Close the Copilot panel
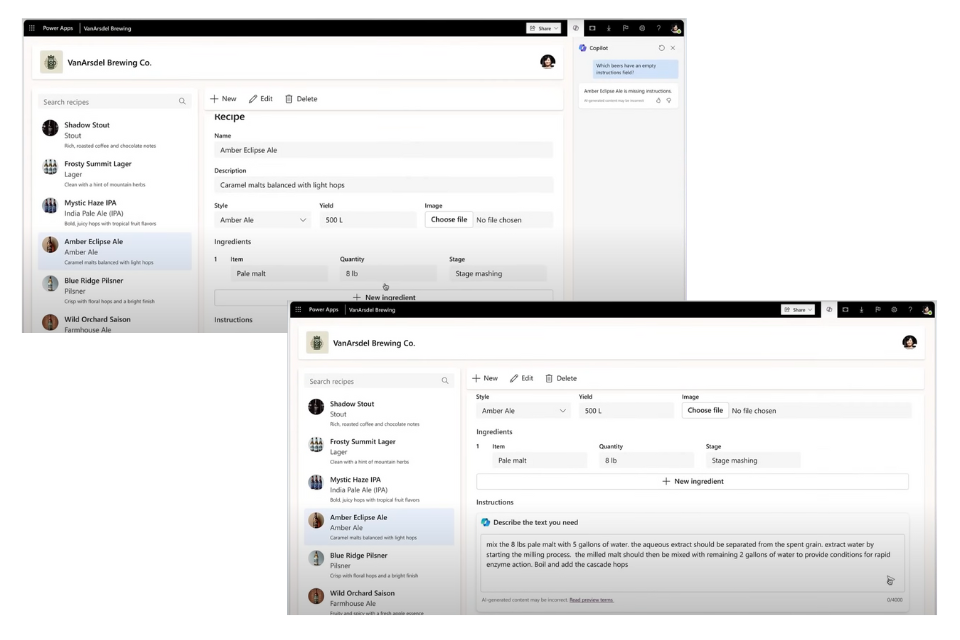Image resolution: width=960 pixels, height=640 pixels. tap(673, 48)
